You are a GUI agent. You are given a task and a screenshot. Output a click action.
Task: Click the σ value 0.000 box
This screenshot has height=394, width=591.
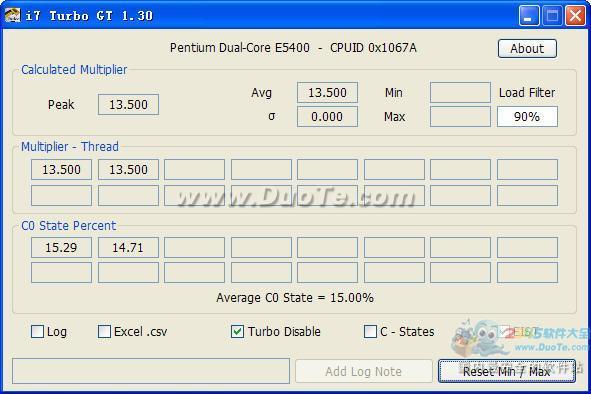(327, 117)
